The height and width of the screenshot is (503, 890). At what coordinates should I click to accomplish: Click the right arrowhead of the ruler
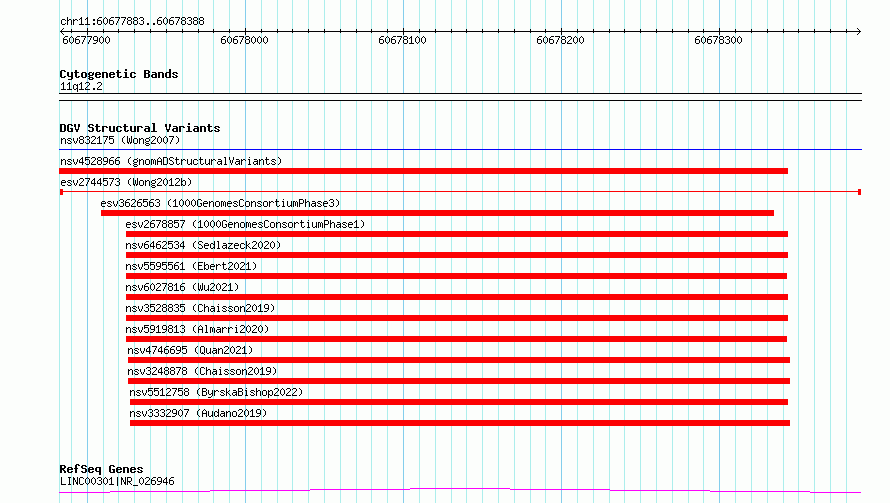coord(858,31)
